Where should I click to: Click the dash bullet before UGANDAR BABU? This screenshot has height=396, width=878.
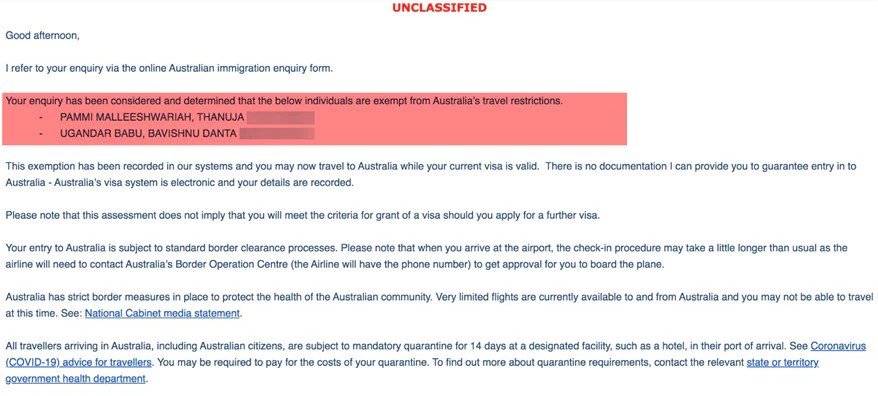(41, 134)
